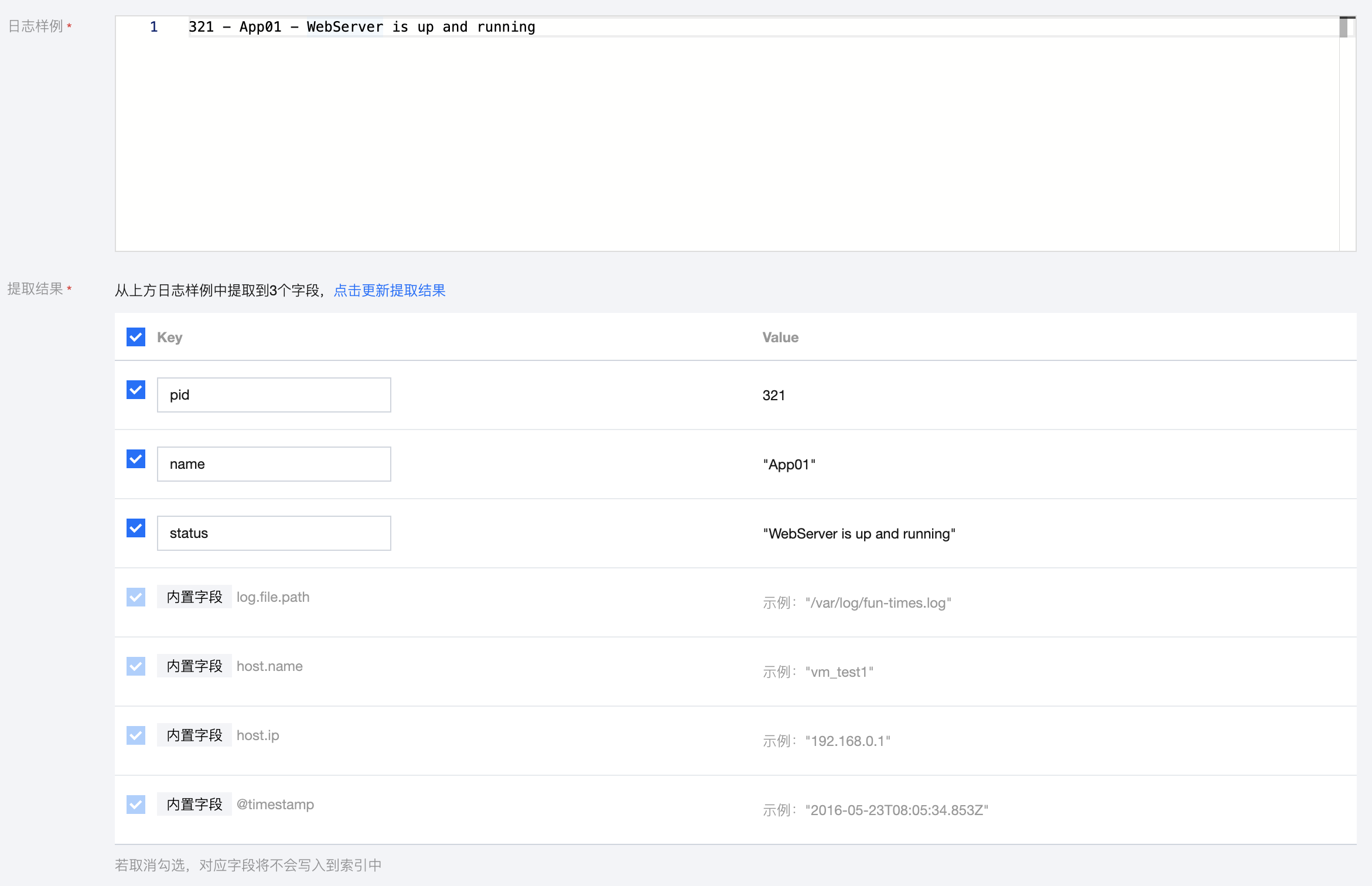Click the Value column header
The image size is (1372, 886).
pos(780,338)
